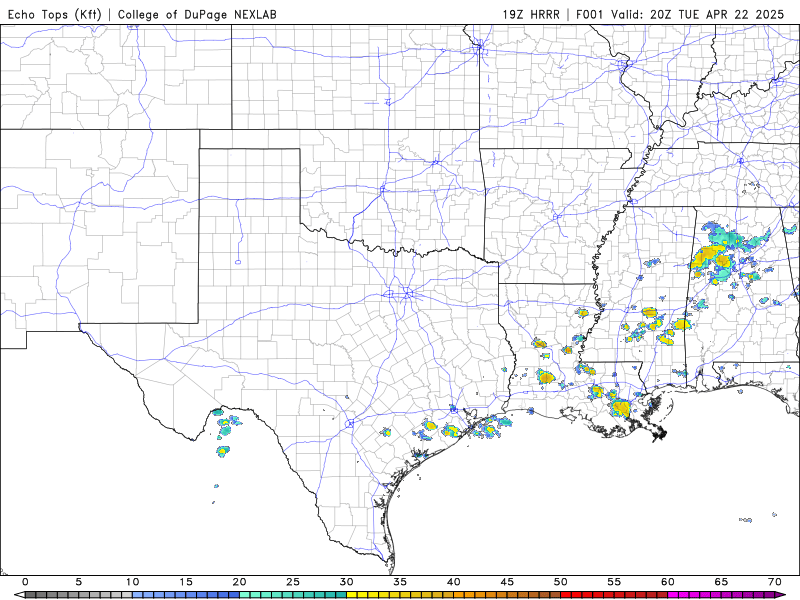Select the "College of DuPage NEXLAB" label
Screen dimensions: 800x600
[x=197, y=14]
